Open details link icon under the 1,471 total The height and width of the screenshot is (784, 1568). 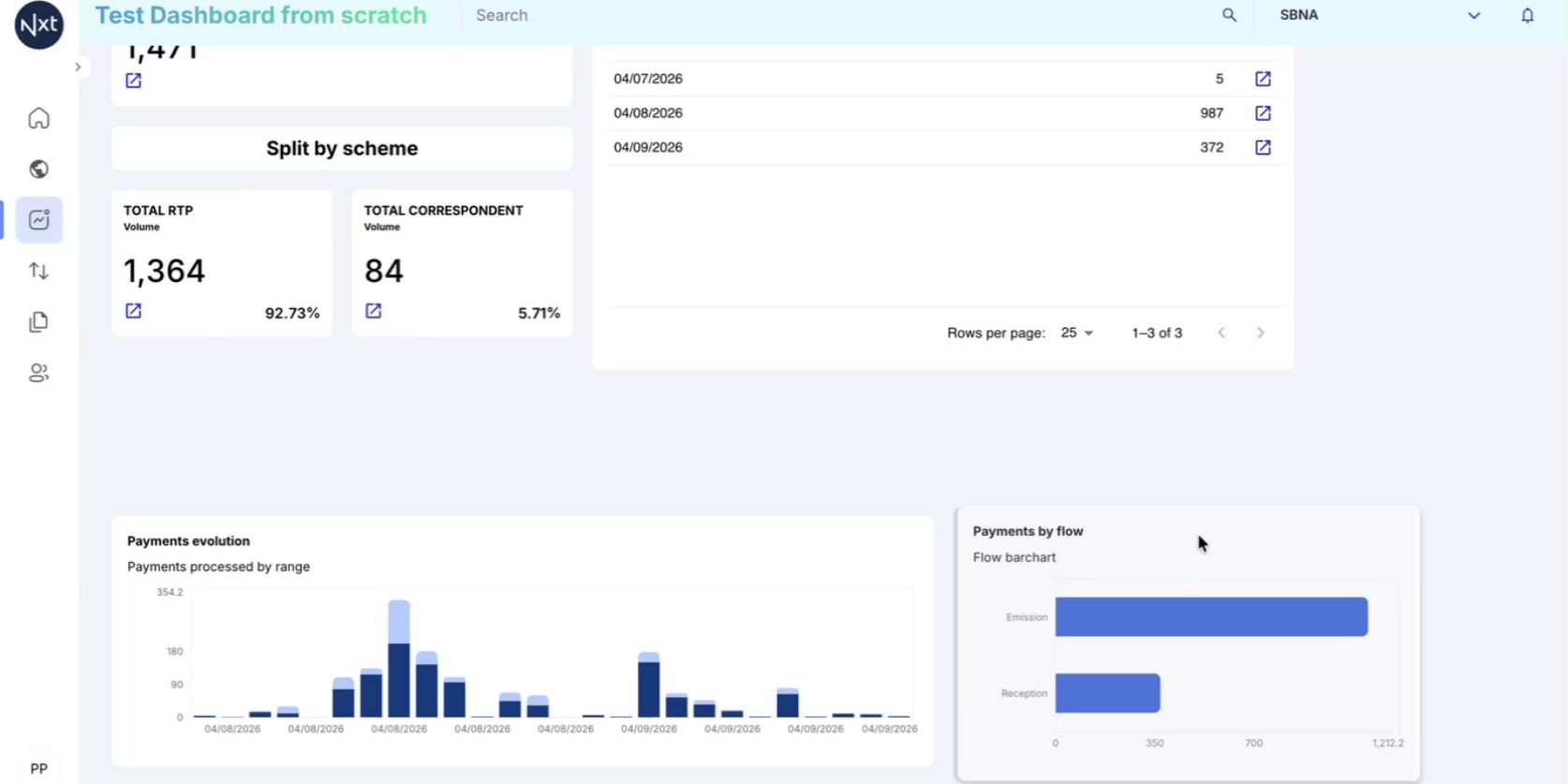click(x=133, y=81)
